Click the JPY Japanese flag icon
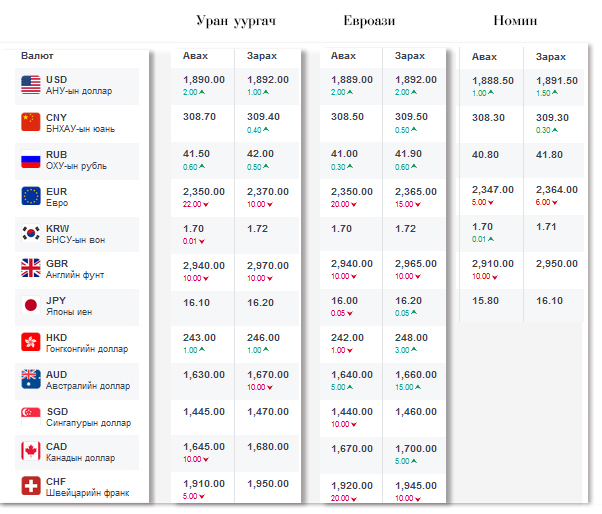This screenshot has width=602, height=514. pyautogui.click(x=30, y=306)
